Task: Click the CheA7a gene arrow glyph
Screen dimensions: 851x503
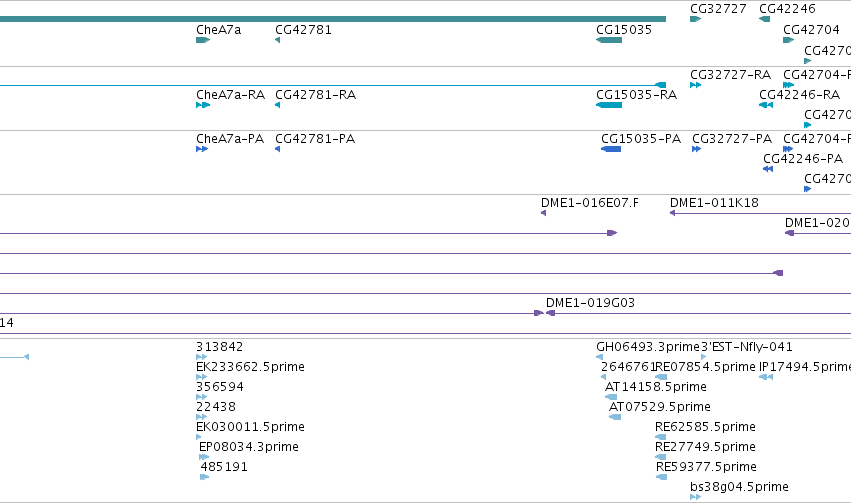Action: [203, 40]
